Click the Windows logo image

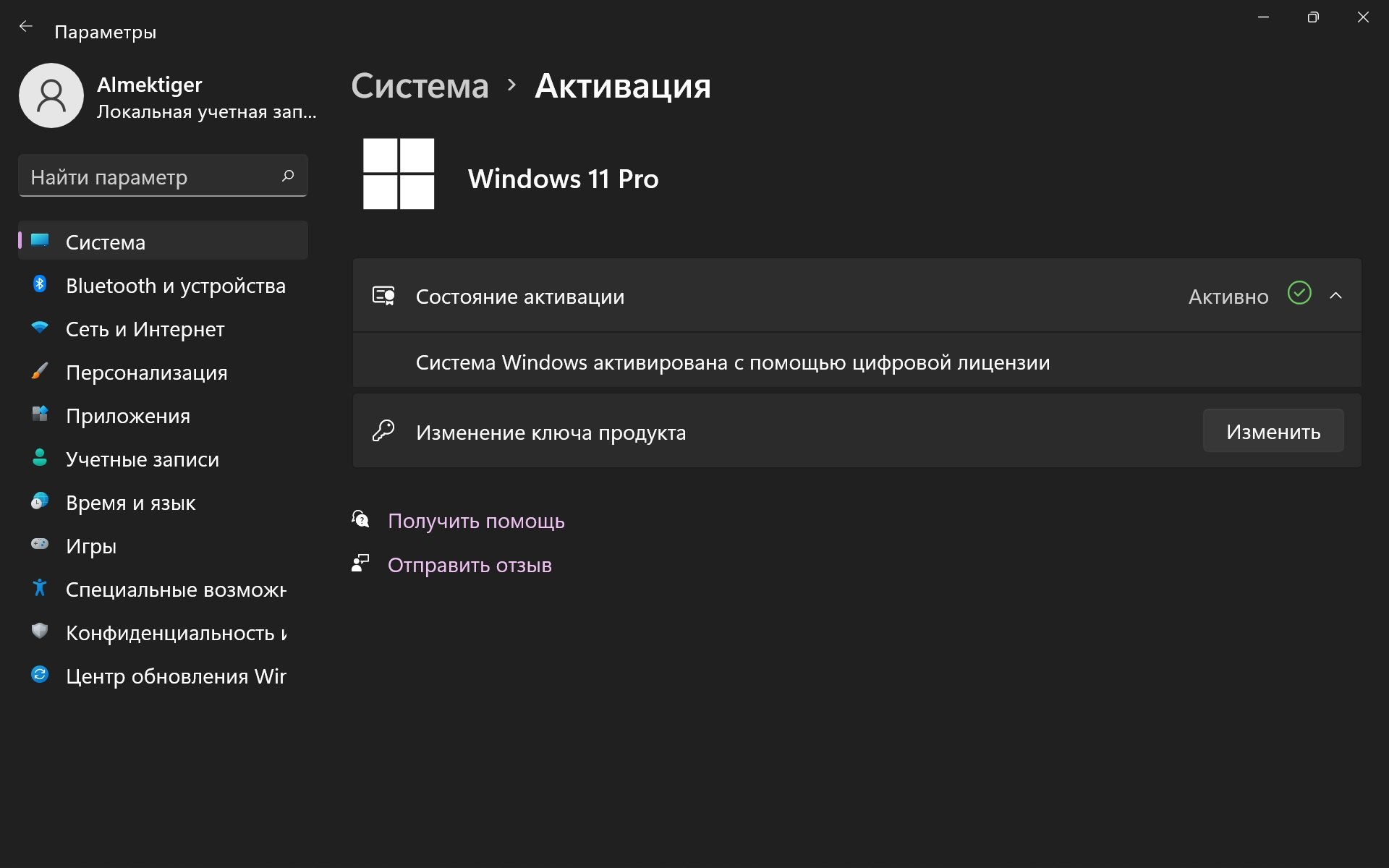point(399,174)
